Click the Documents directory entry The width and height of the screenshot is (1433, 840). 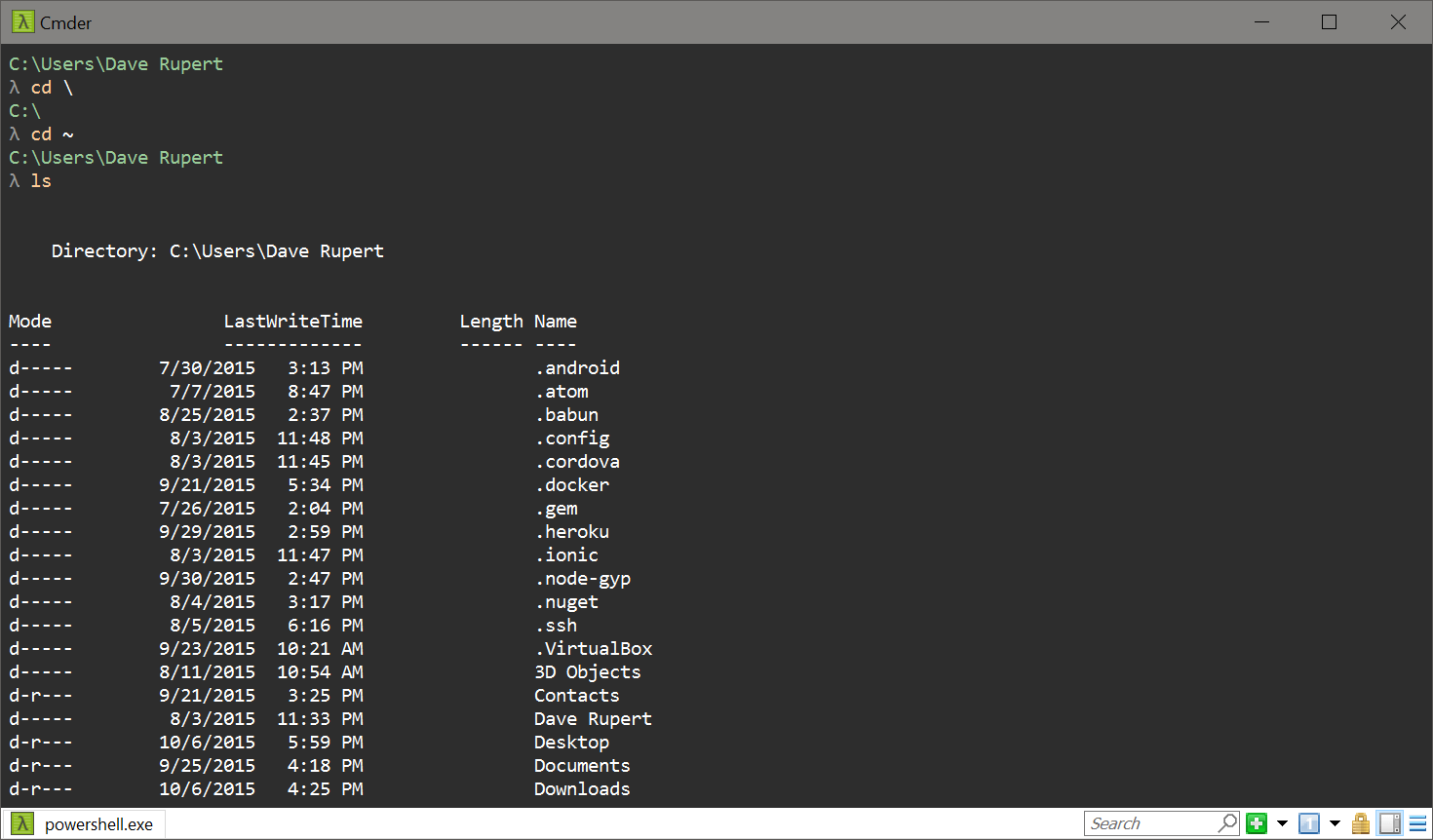pos(582,765)
